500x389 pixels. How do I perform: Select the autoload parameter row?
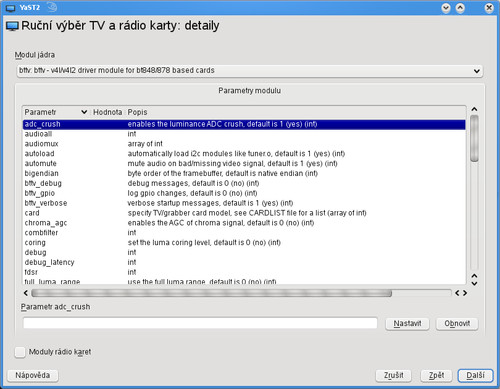coord(244,154)
